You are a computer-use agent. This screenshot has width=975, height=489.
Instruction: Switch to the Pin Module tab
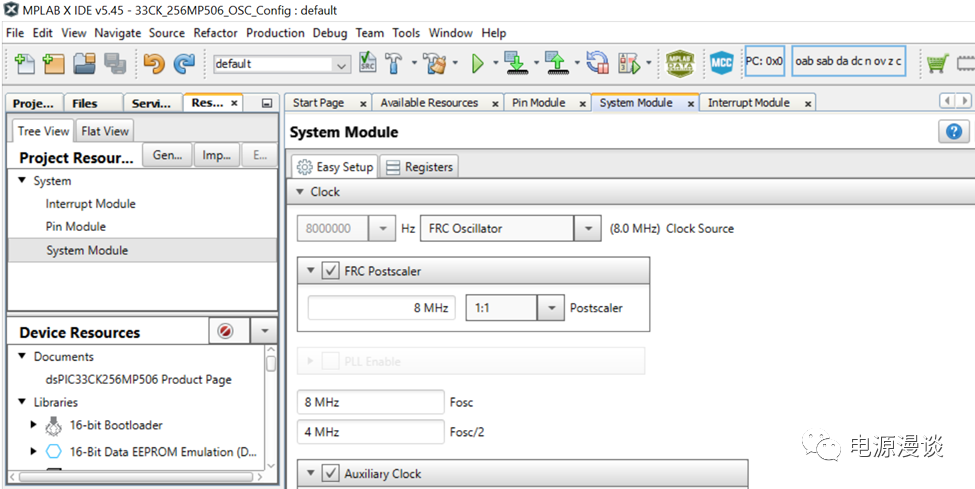(538, 103)
